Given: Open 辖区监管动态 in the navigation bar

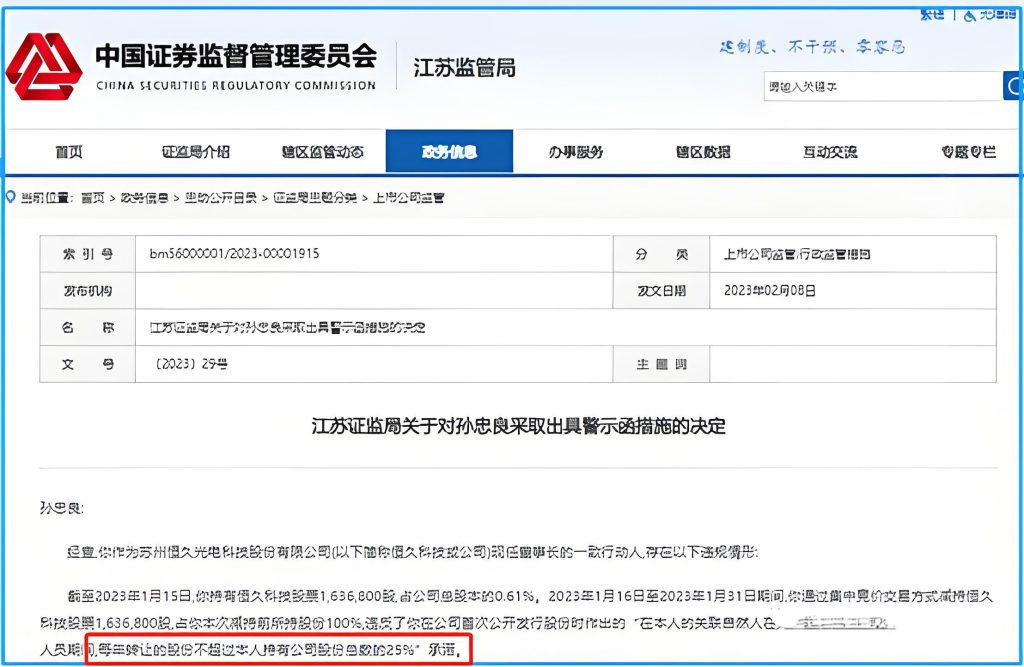Looking at the screenshot, I should pyautogui.click(x=322, y=152).
